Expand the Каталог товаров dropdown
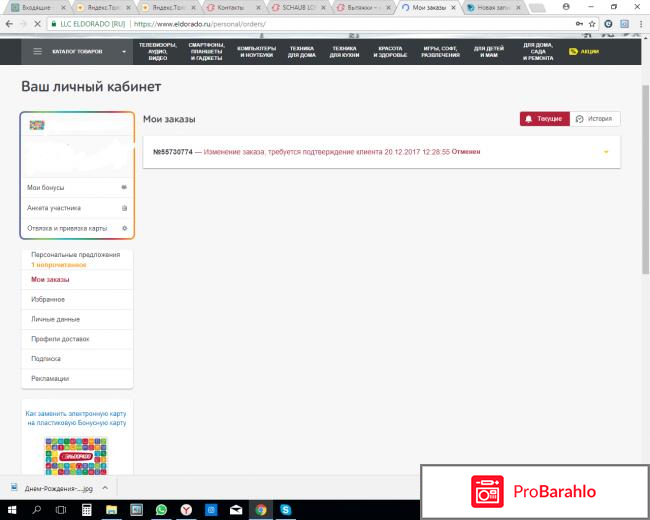 point(124,51)
